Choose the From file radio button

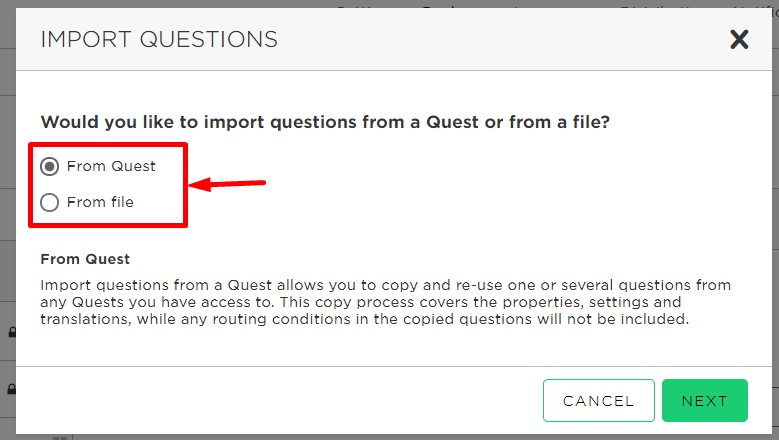click(50, 203)
